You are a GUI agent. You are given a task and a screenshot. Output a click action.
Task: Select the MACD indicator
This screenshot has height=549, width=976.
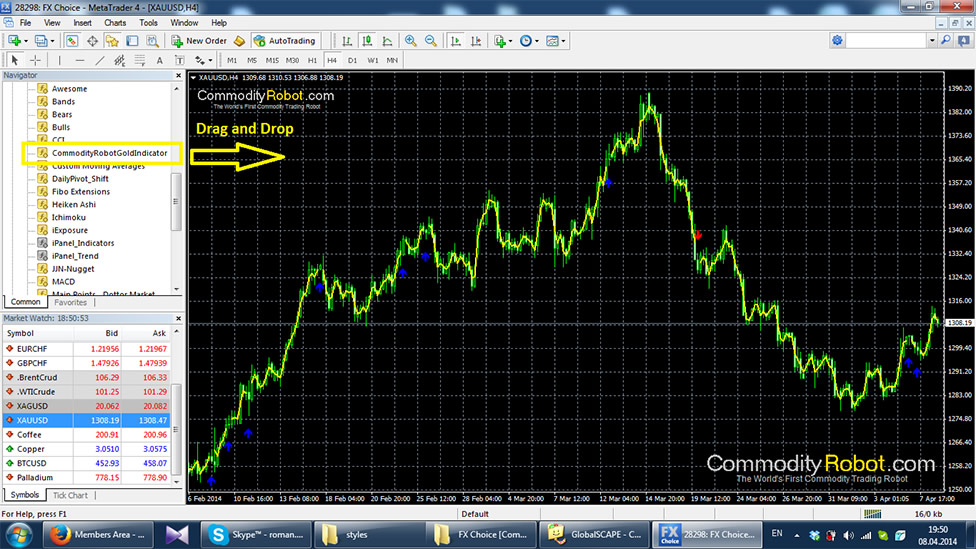coord(63,282)
